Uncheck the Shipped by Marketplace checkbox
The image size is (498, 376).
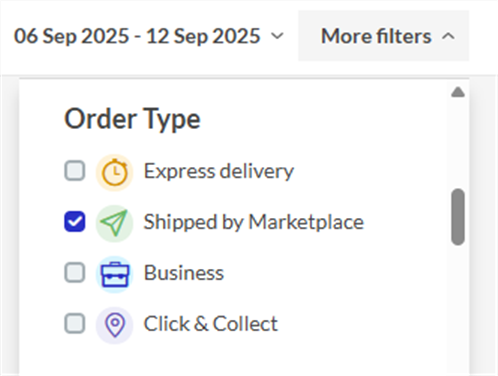click(75, 221)
